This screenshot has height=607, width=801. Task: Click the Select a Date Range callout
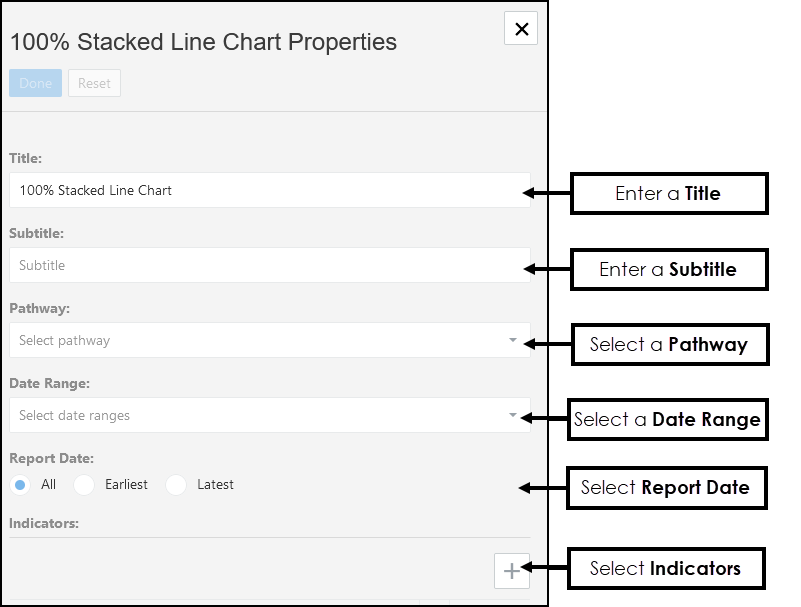(x=667, y=420)
